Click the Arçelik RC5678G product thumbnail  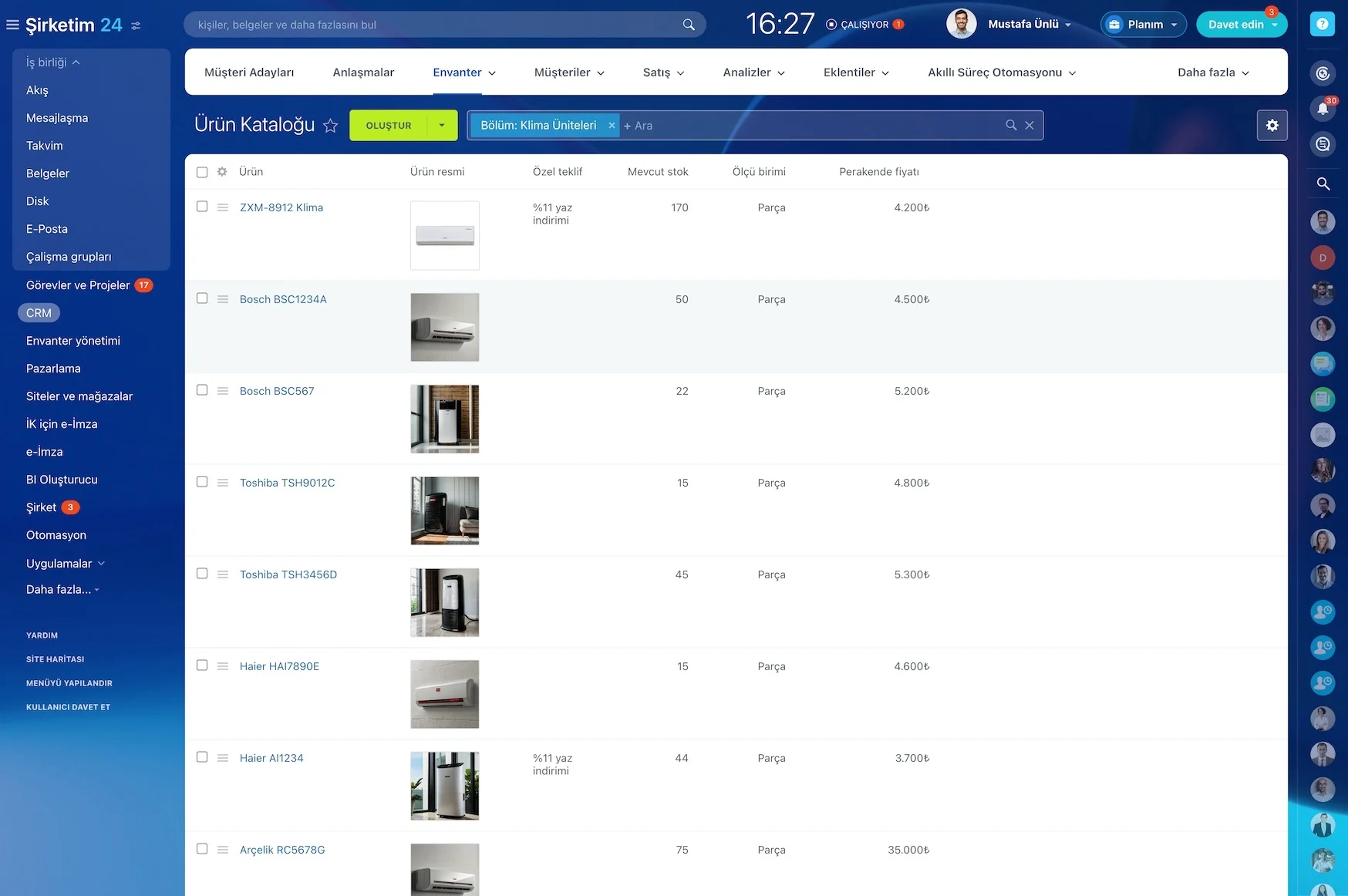(445, 870)
